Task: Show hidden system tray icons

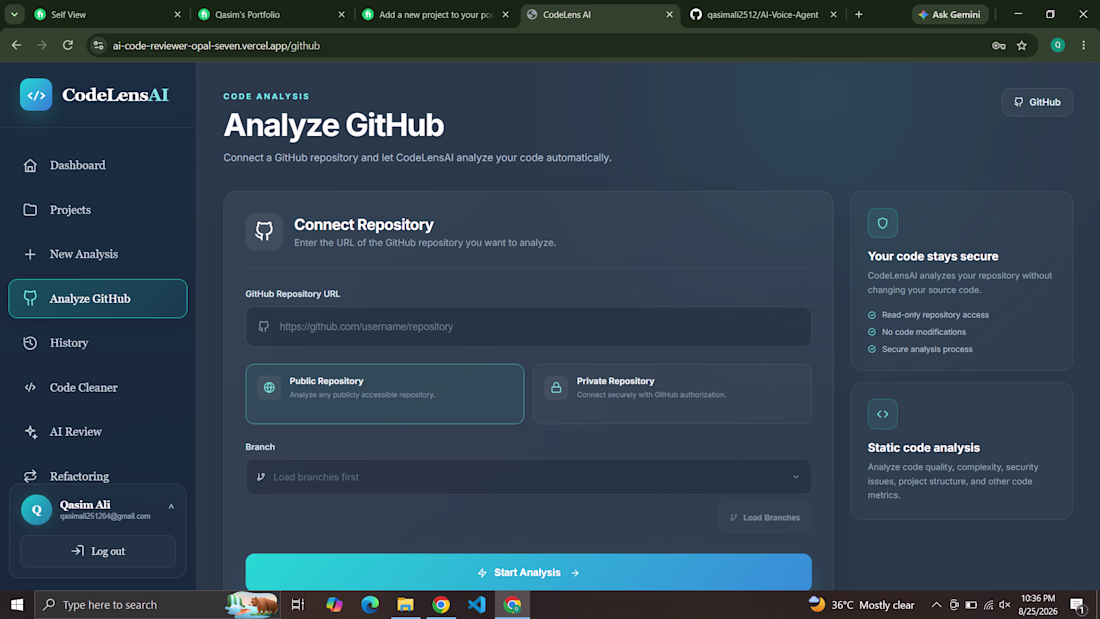Action: (937, 604)
